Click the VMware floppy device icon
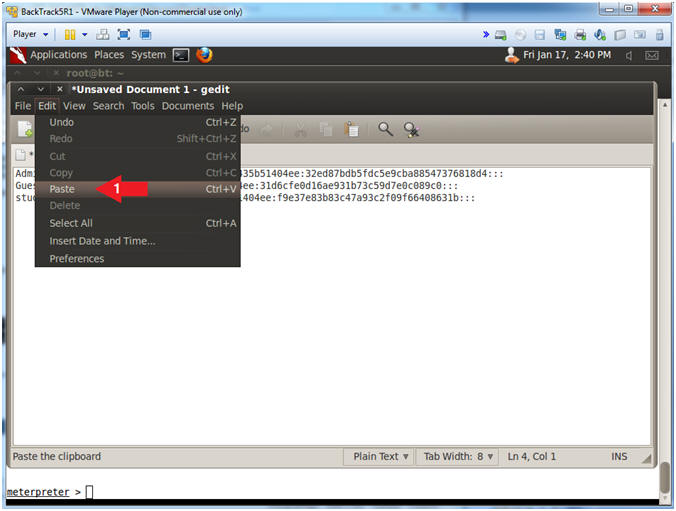The width and height of the screenshot is (676, 511). (540, 35)
